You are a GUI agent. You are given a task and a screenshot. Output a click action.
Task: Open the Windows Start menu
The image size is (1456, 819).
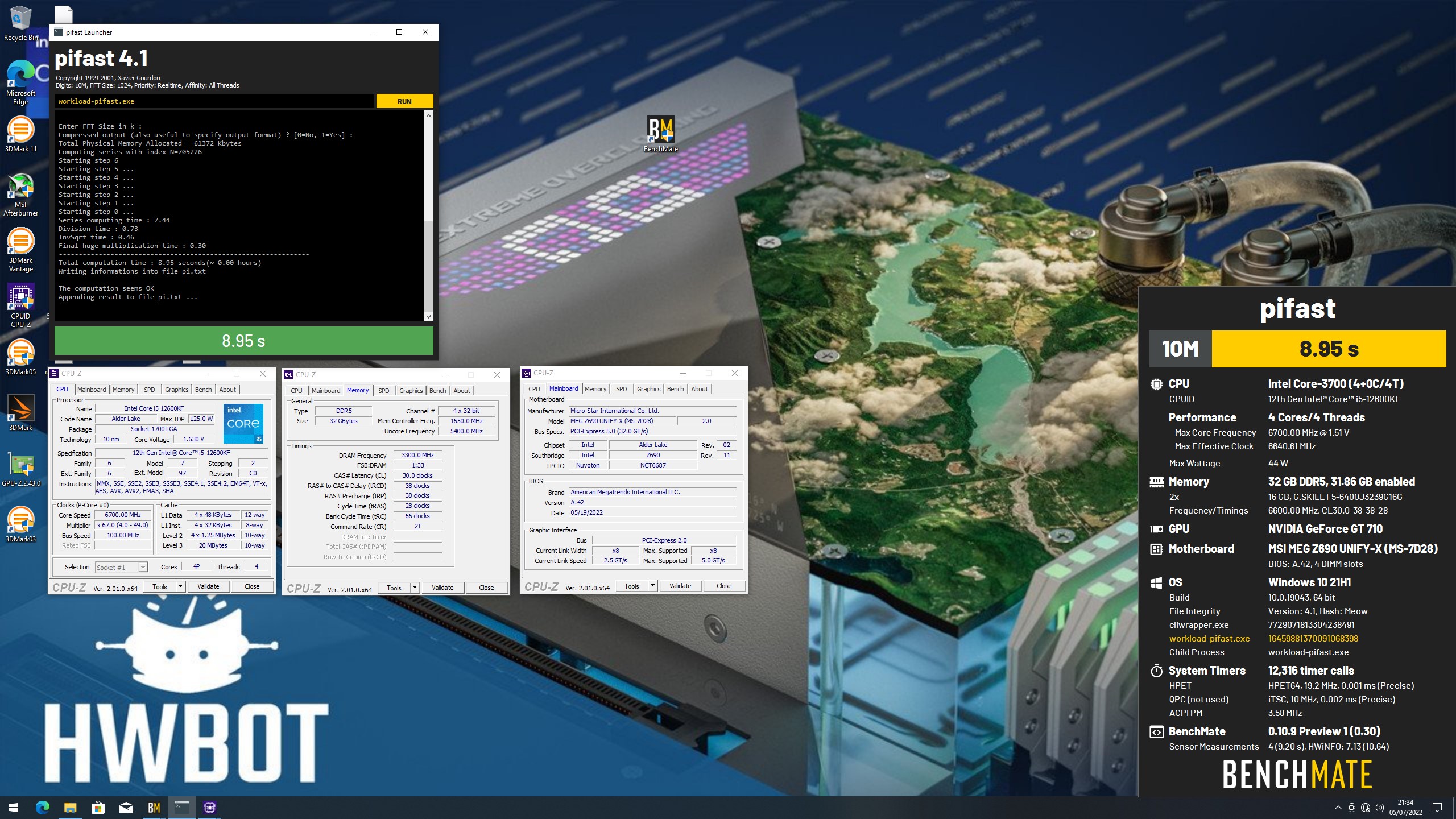[14, 808]
